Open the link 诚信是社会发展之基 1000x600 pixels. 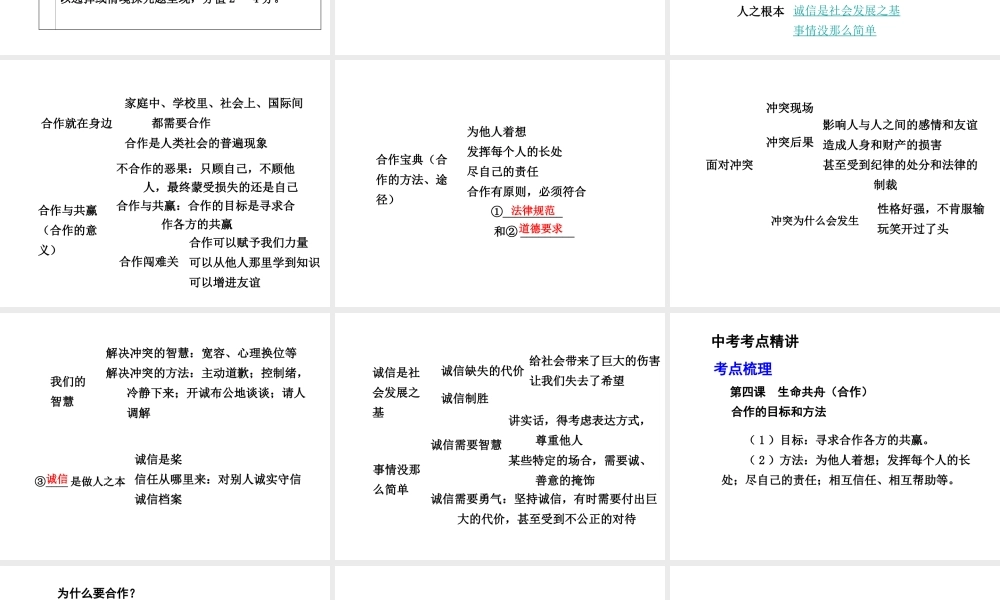(x=846, y=10)
